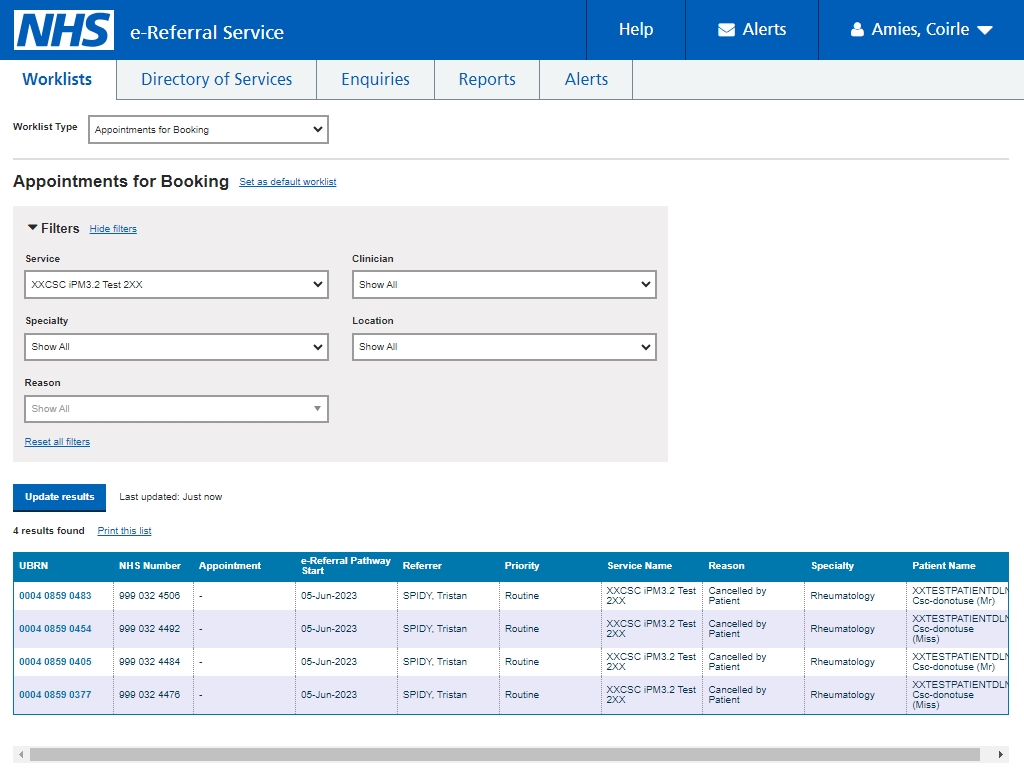1024x768 pixels.
Task: Open the Worklist Type dropdown
Action: [208, 129]
